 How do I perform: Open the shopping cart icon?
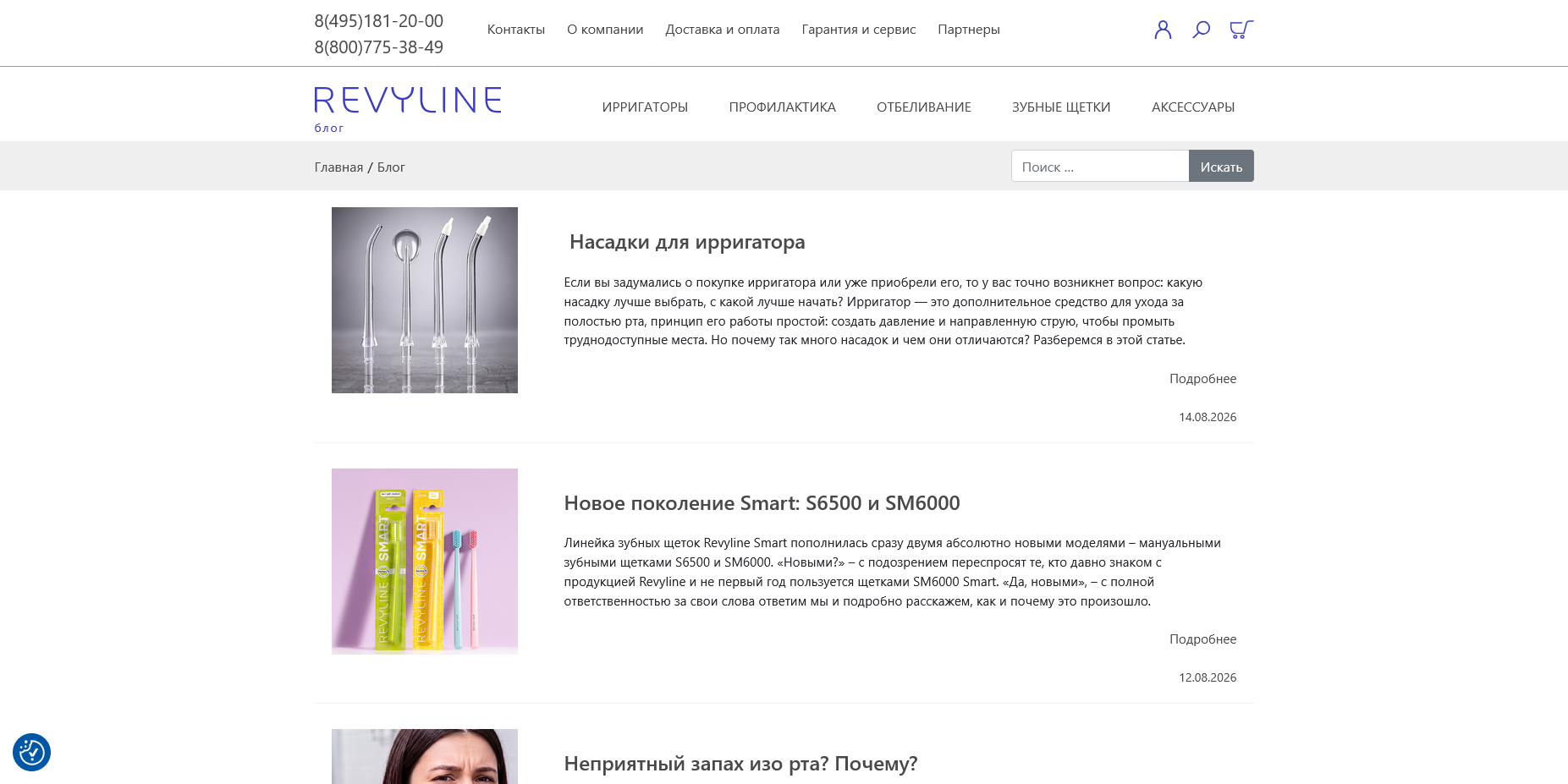coord(1241,30)
